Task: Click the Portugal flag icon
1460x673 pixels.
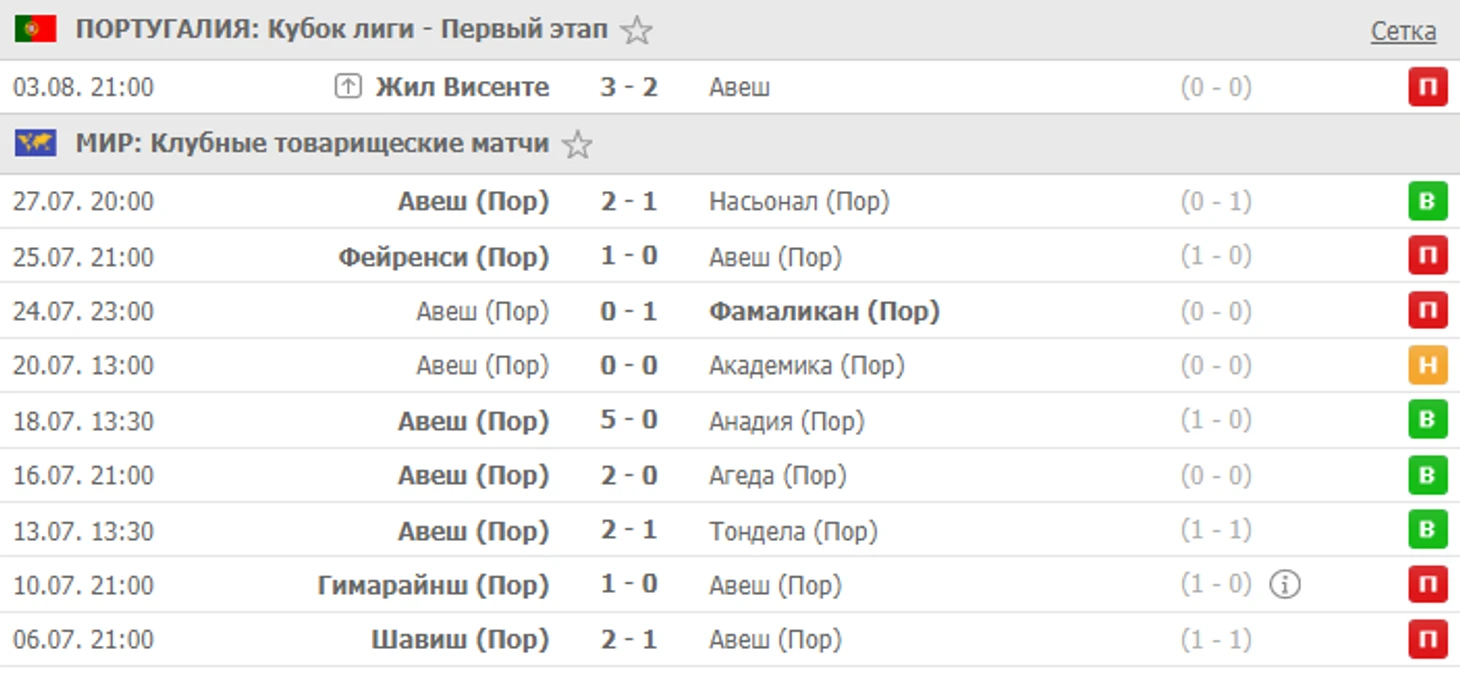Action: click(35, 29)
